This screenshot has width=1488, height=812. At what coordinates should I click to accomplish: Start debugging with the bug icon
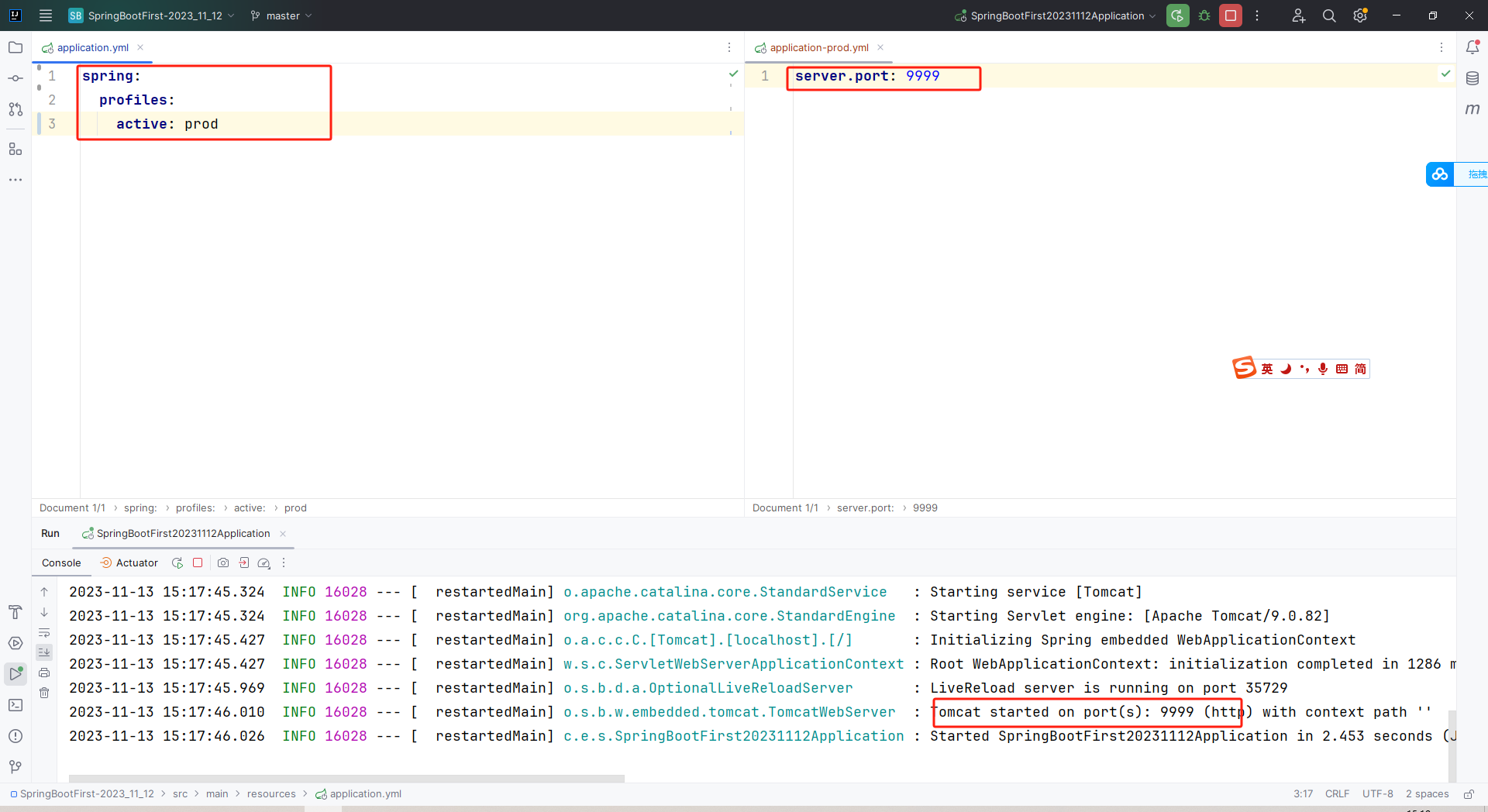(1204, 15)
